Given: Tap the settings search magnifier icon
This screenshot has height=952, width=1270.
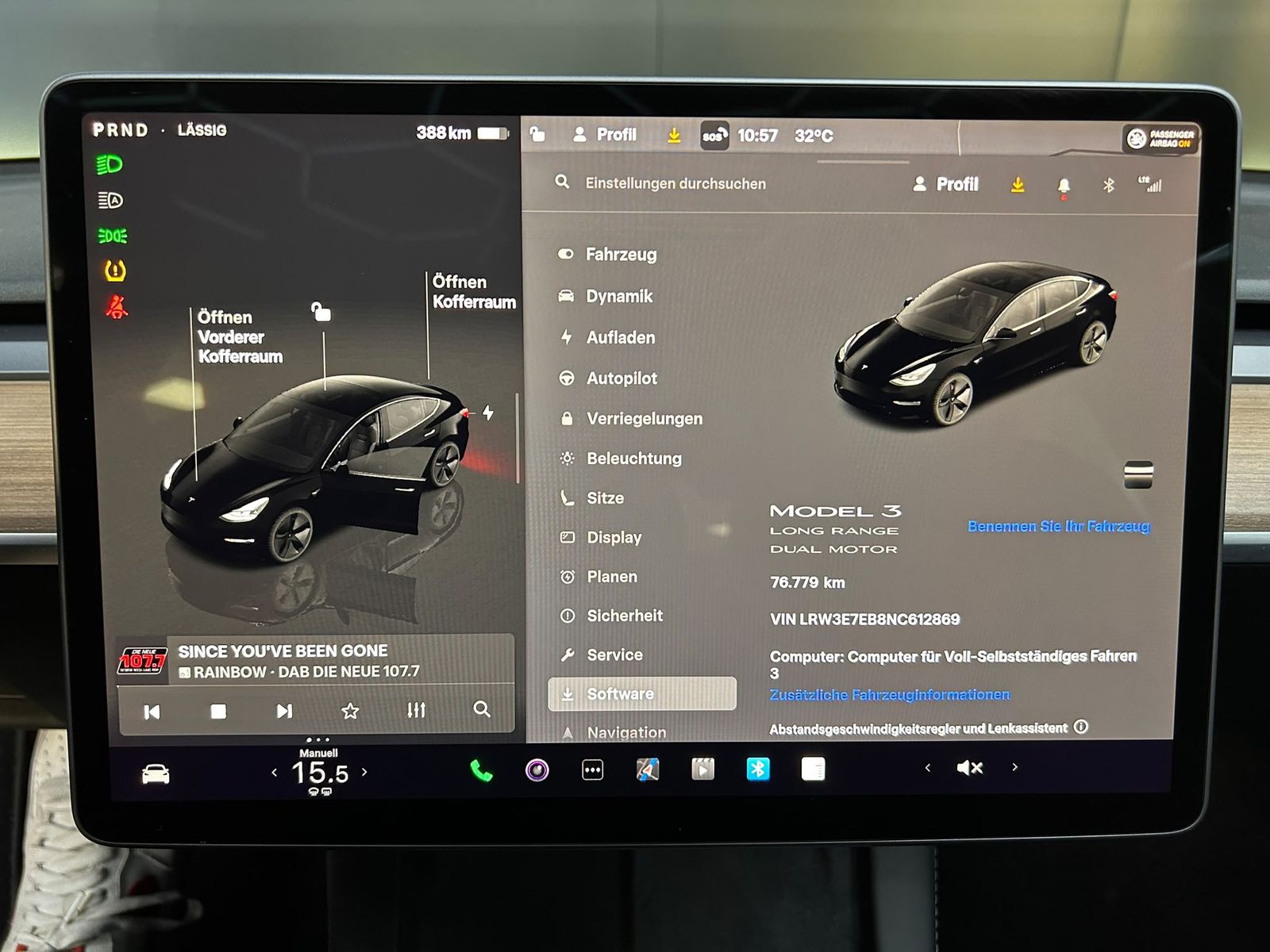Looking at the screenshot, I should [562, 182].
